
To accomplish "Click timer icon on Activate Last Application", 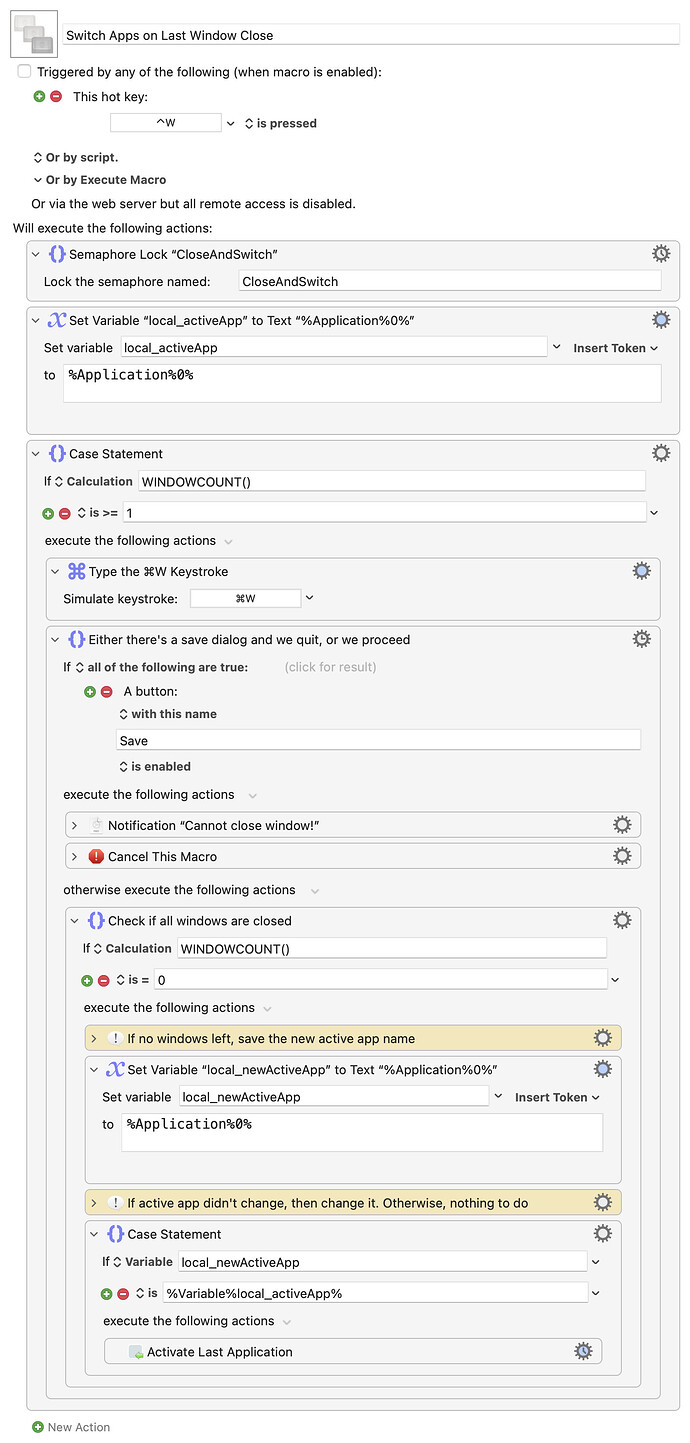I will tap(583, 1351).
